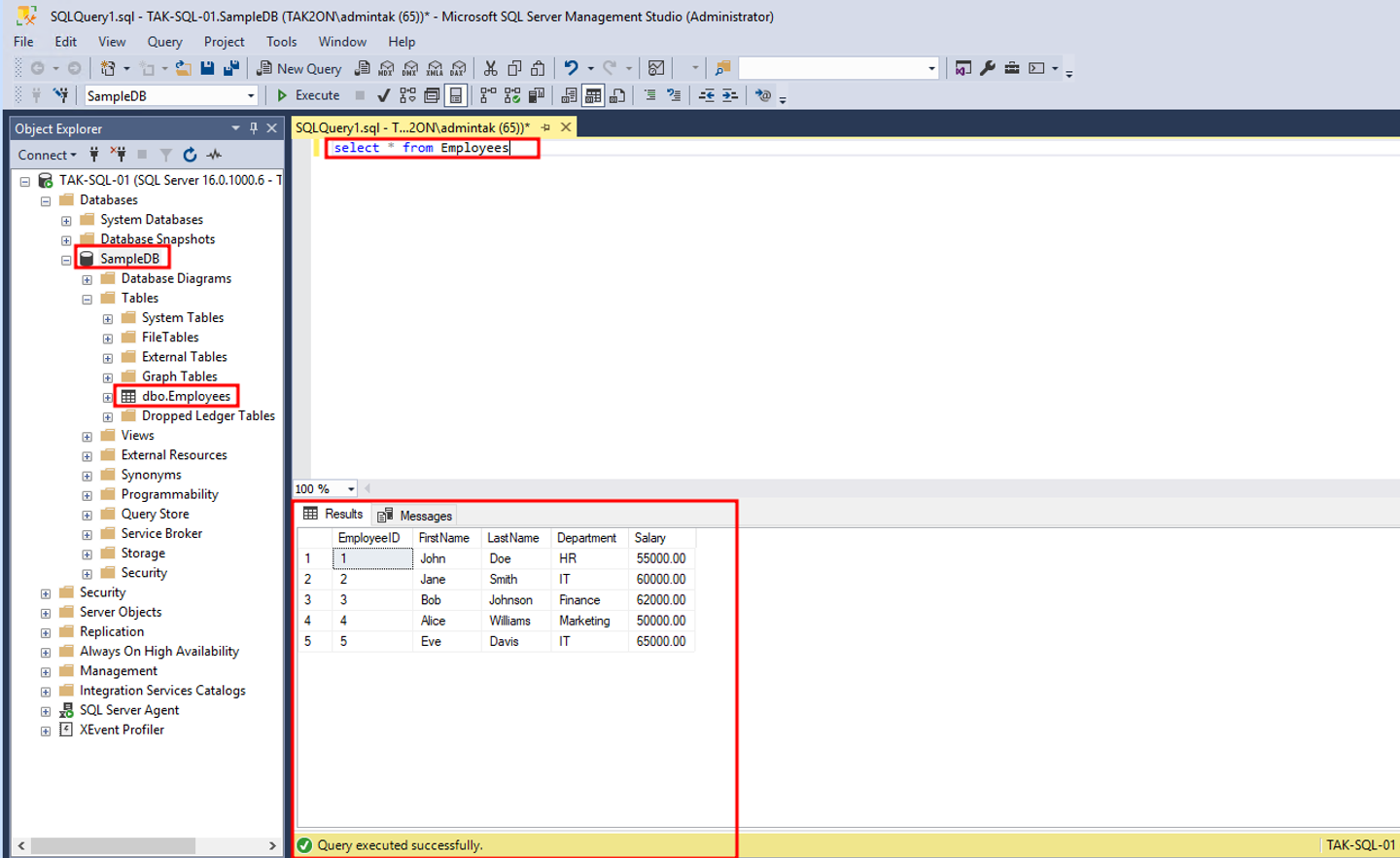Open the Query menu

click(164, 42)
